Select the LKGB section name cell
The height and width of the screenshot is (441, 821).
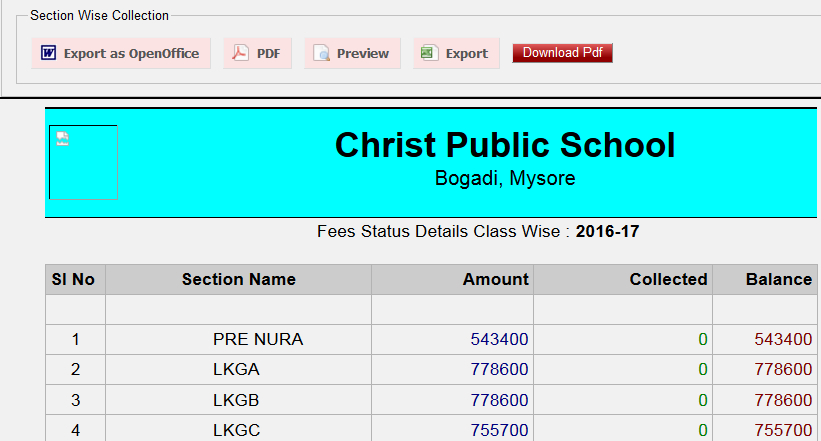coord(236,400)
